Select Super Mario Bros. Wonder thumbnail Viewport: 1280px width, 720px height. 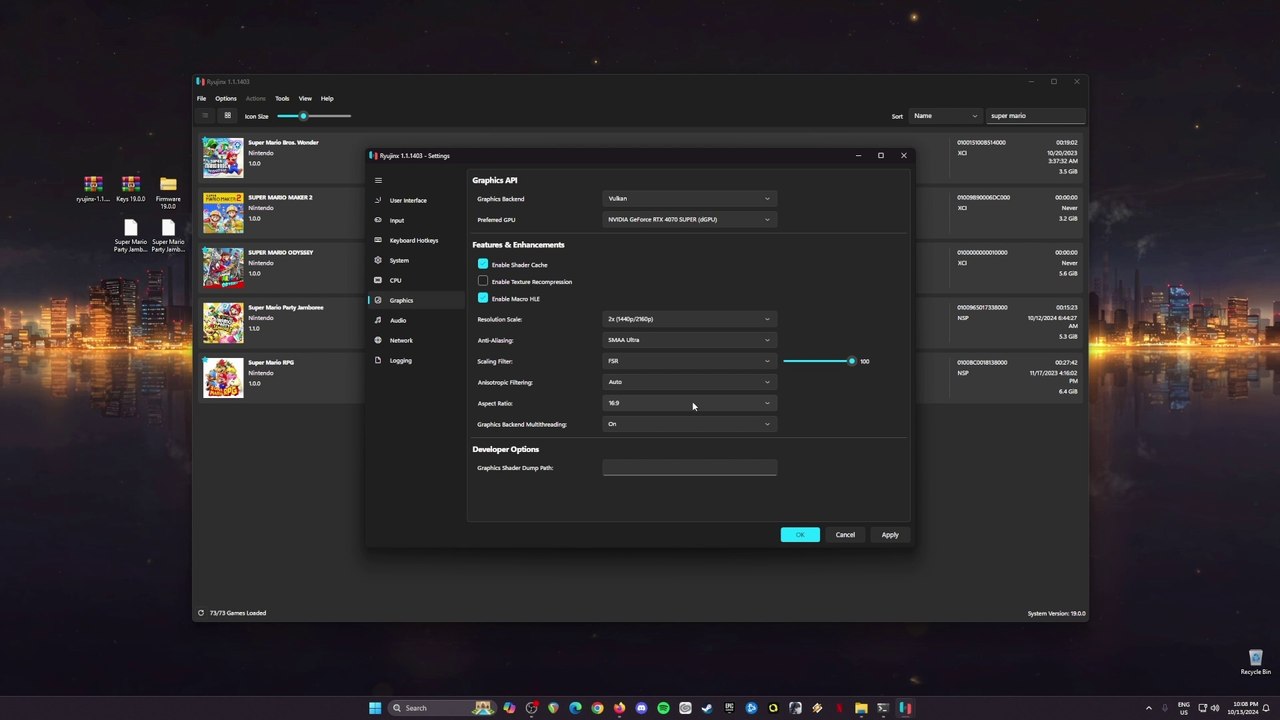[x=223, y=158]
